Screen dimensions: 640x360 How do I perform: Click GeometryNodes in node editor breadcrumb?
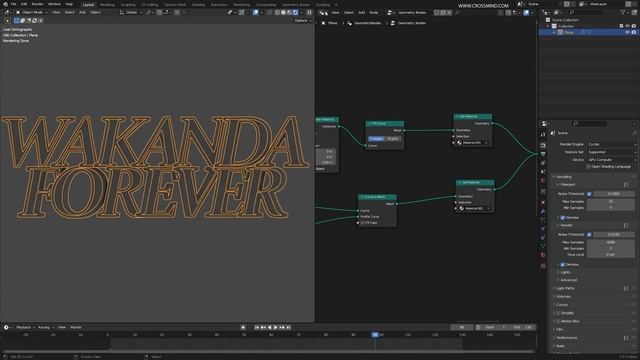click(x=367, y=23)
